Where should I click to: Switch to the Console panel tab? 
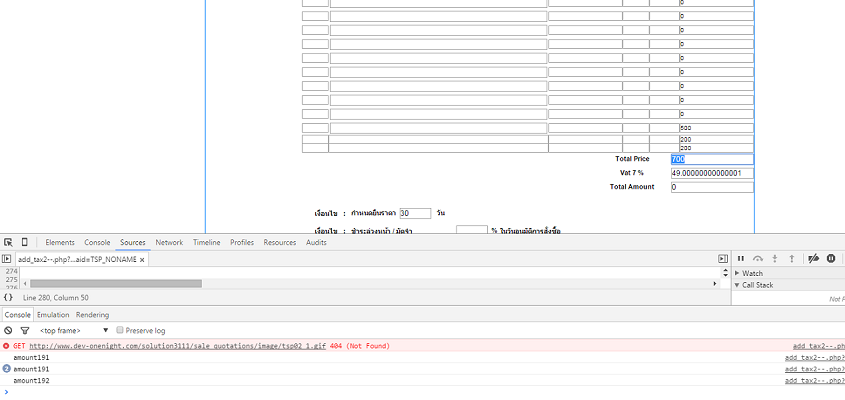(x=98, y=243)
